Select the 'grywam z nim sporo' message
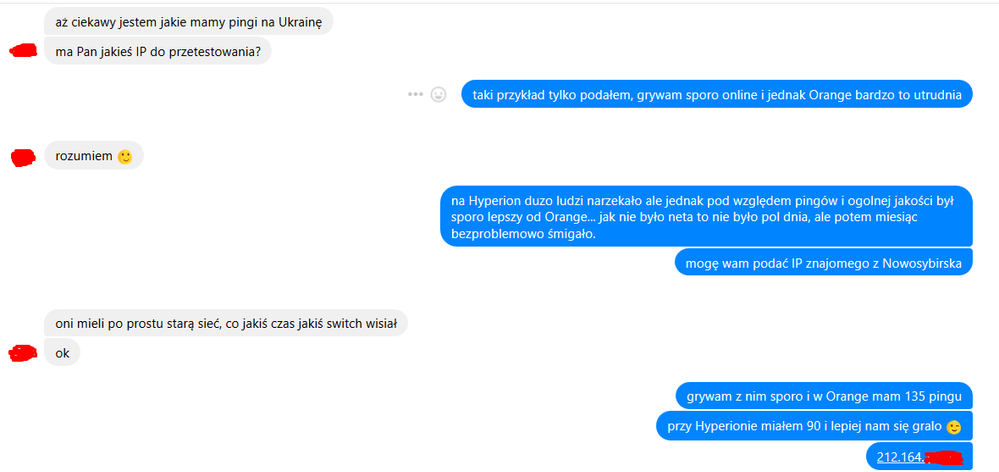999x472 pixels. point(823,395)
